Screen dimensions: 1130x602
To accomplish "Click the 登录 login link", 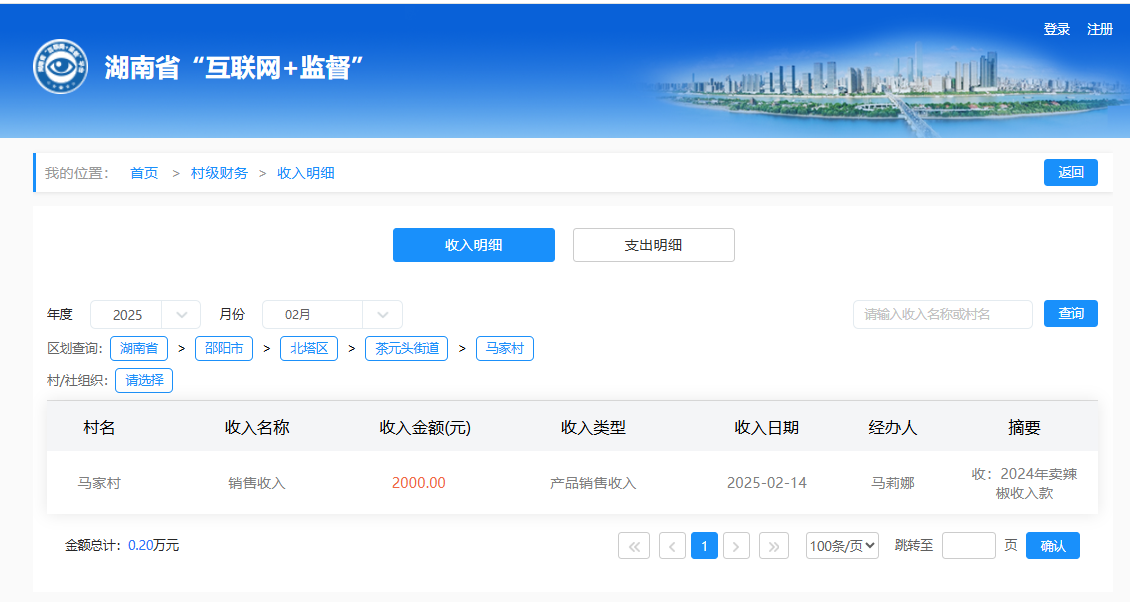I will click(1057, 29).
